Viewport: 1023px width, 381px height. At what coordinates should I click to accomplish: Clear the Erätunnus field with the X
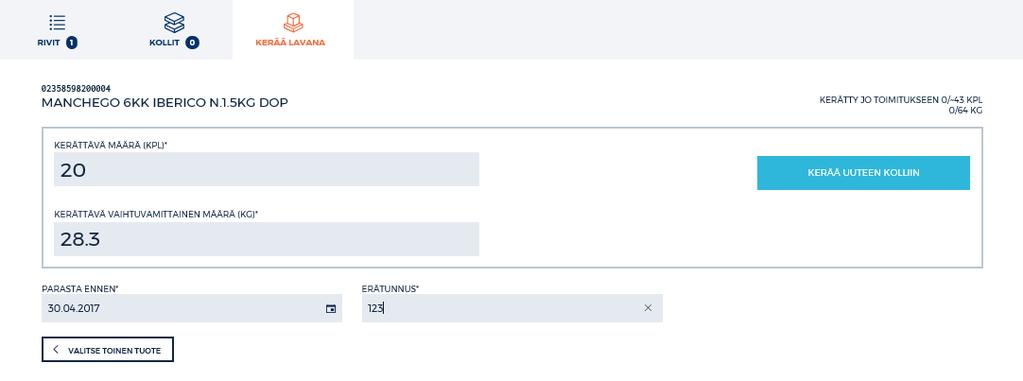(648, 308)
